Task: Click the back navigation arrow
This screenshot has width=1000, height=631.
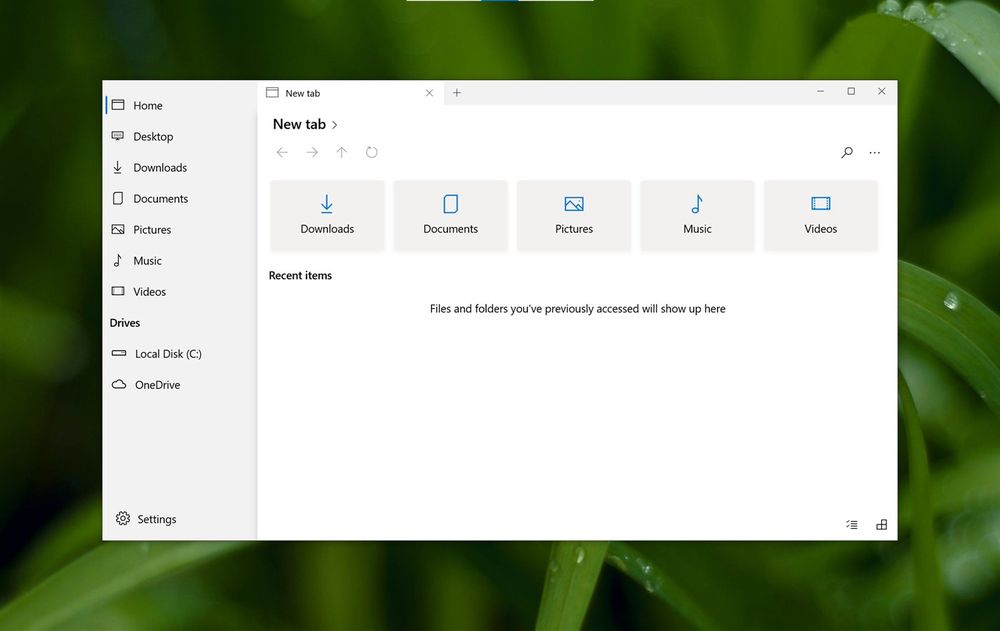Action: tap(282, 152)
